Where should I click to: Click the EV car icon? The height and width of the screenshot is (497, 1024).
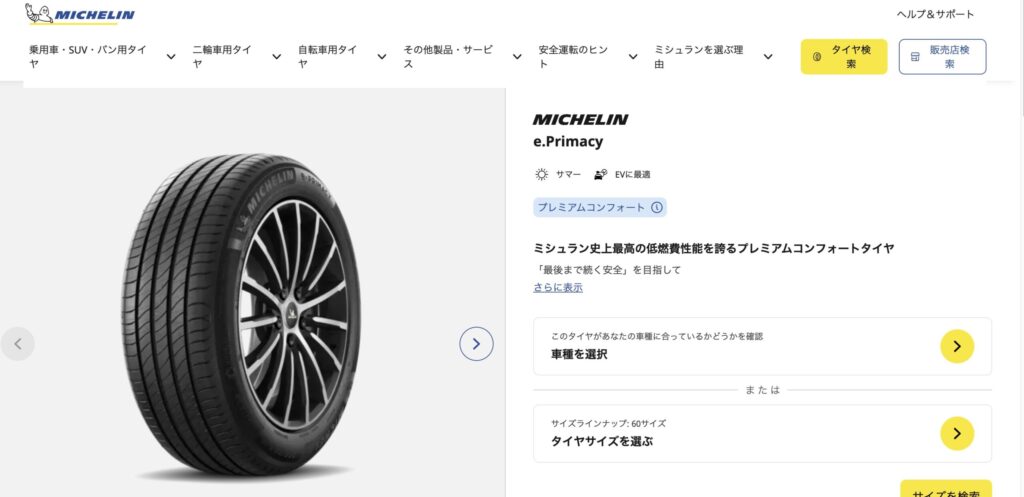pyautogui.click(x=600, y=174)
